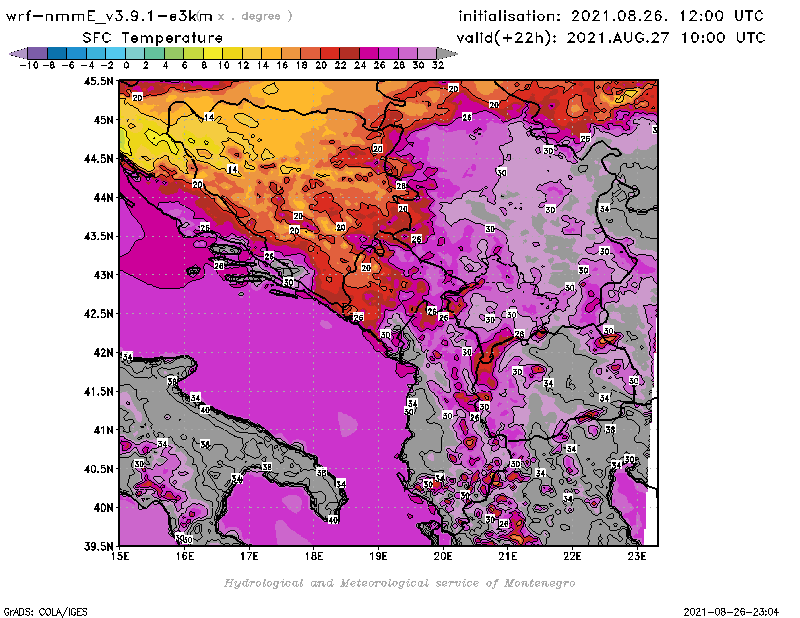
Task: Click legend swatch between 26 and 28
Action: [x=388, y=53]
